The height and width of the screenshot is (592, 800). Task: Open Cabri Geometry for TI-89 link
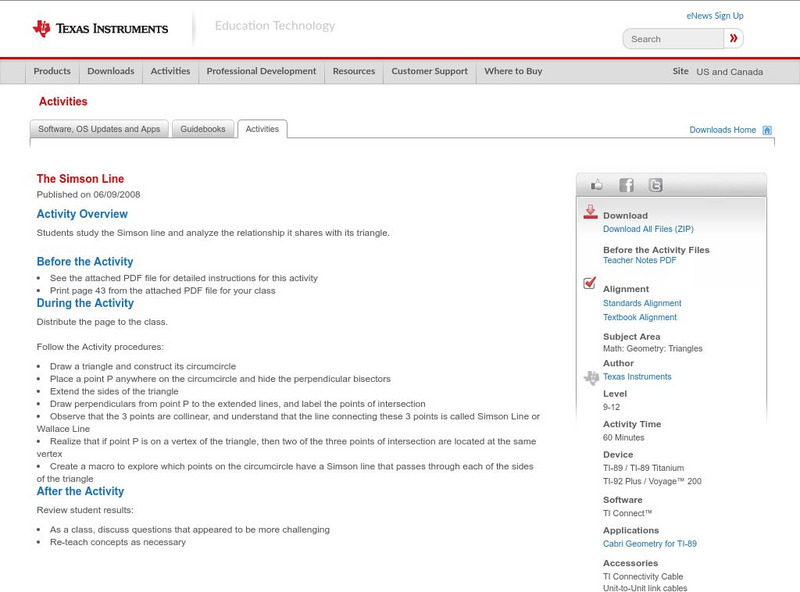point(651,544)
